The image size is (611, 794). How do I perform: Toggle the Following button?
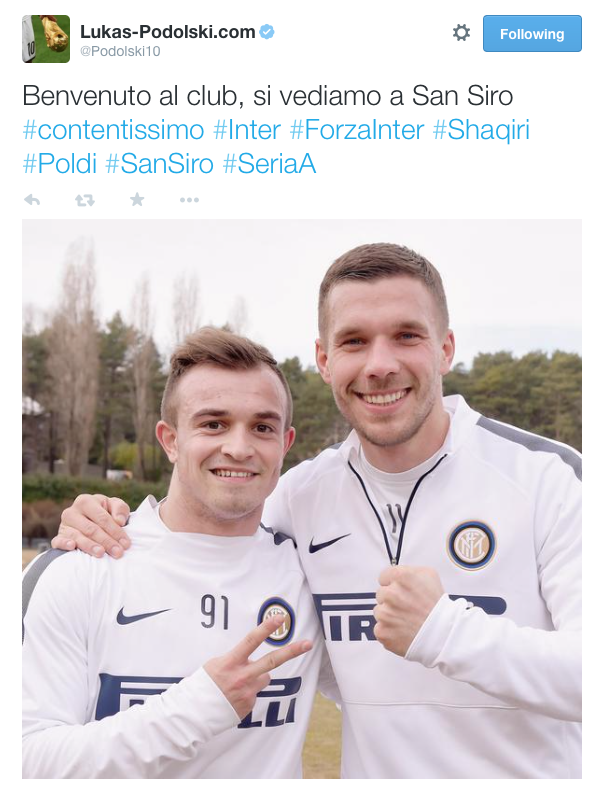pos(532,33)
